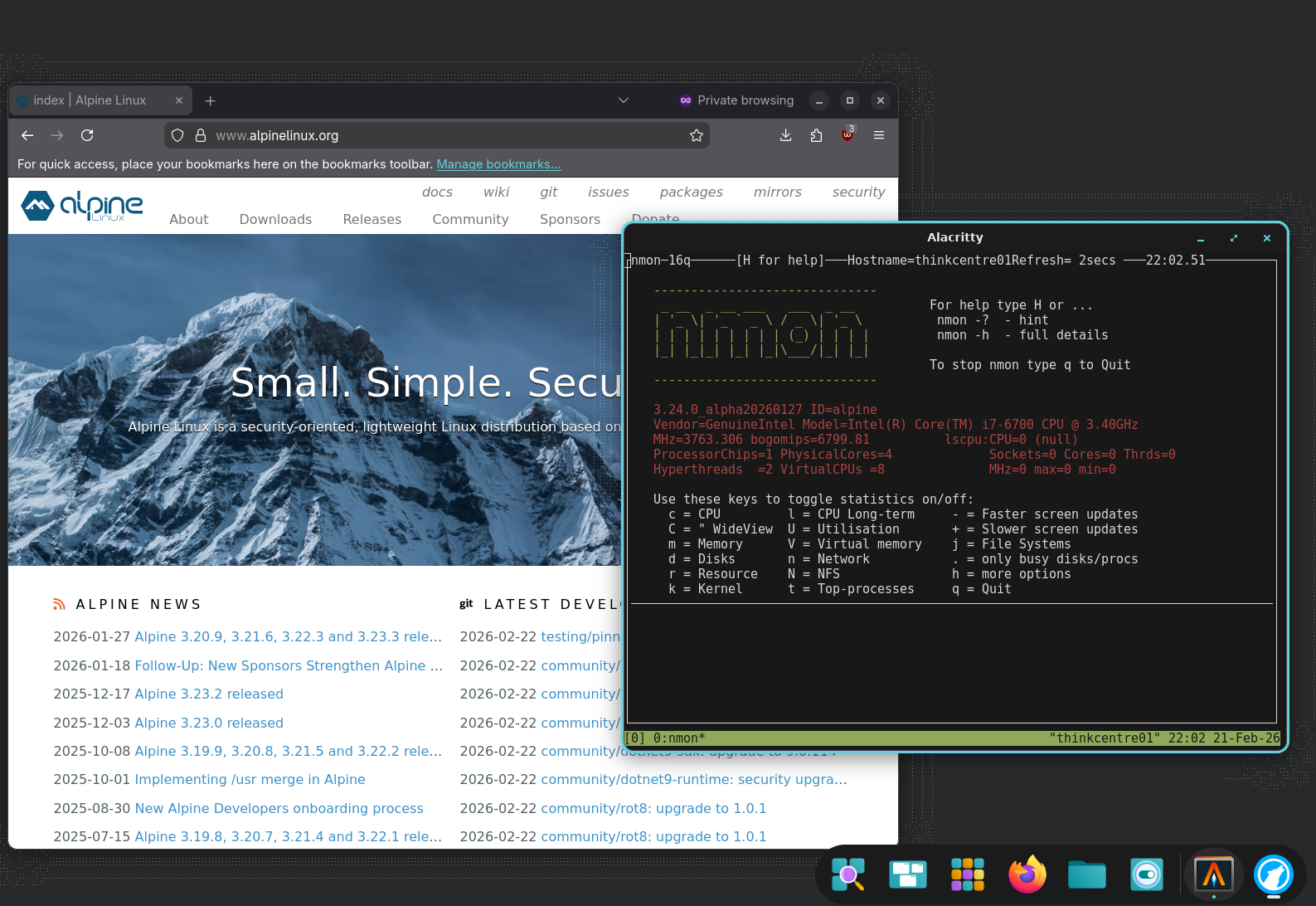
Task: Open the browser downloads panel
Action: click(785, 135)
